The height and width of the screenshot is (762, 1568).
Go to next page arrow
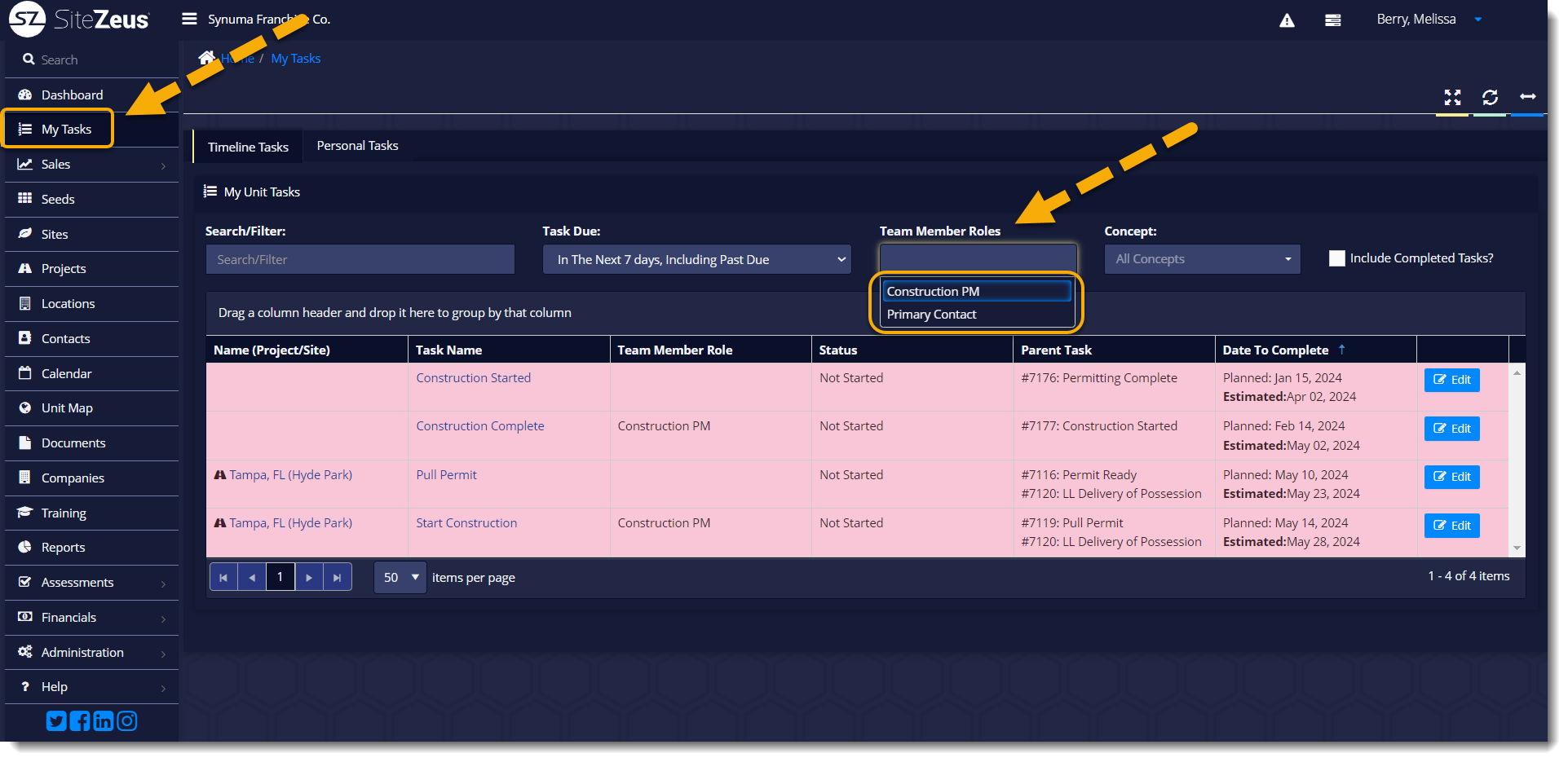[x=309, y=577]
